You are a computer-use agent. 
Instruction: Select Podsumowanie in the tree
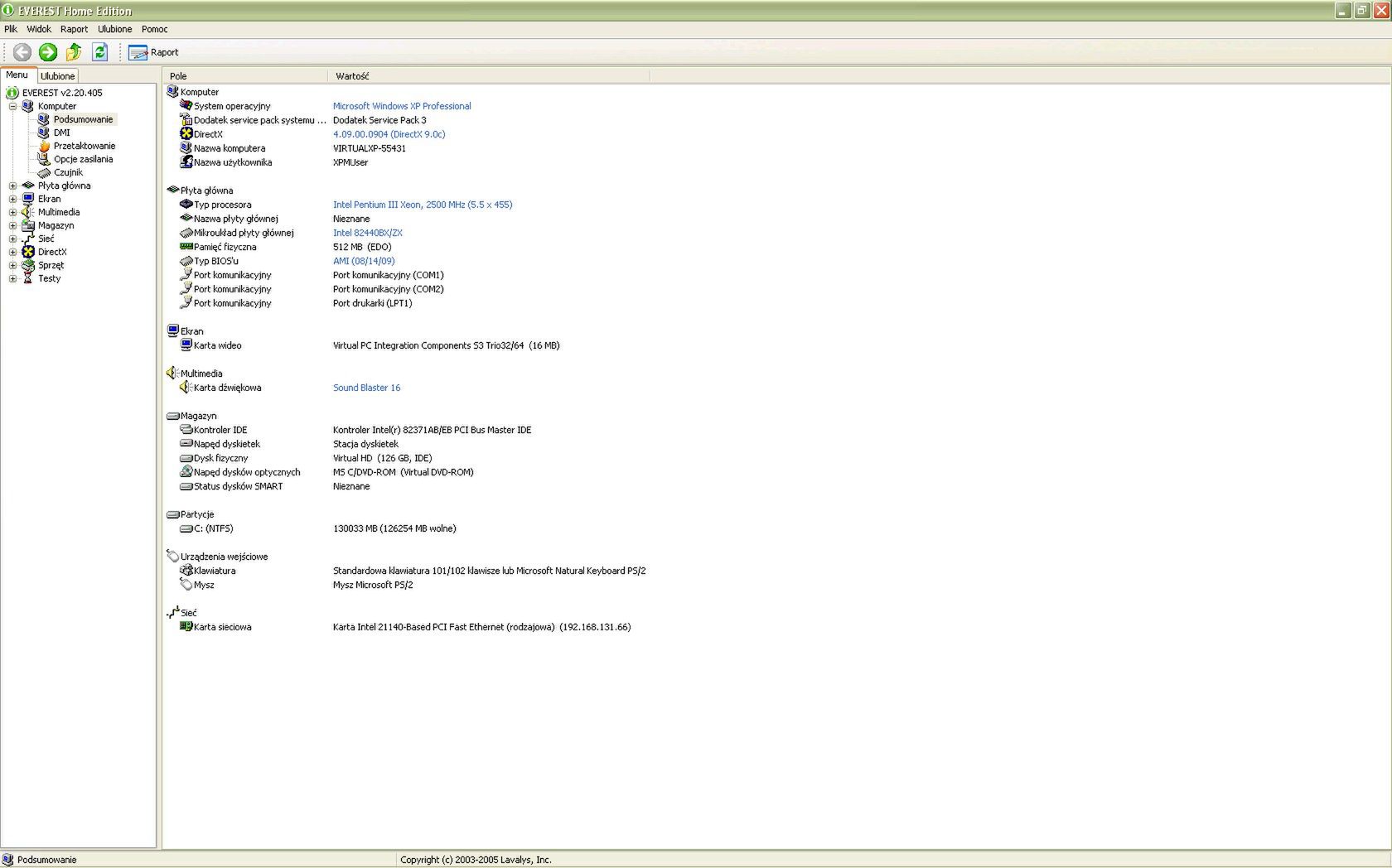[83, 119]
